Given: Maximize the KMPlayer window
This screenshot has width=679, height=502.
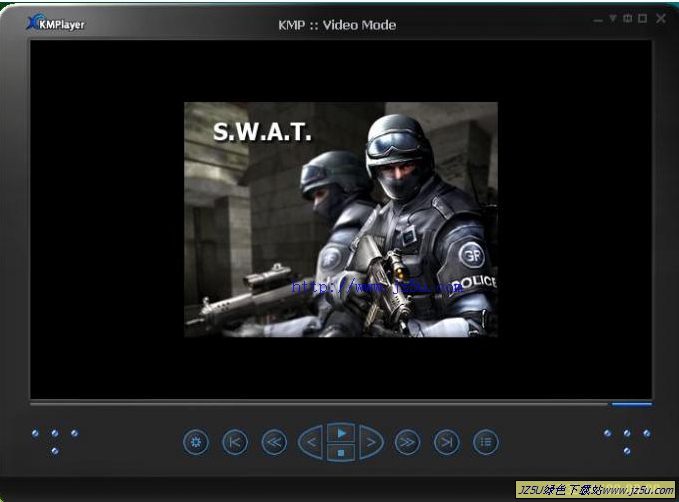Looking at the screenshot, I should pos(643,18).
